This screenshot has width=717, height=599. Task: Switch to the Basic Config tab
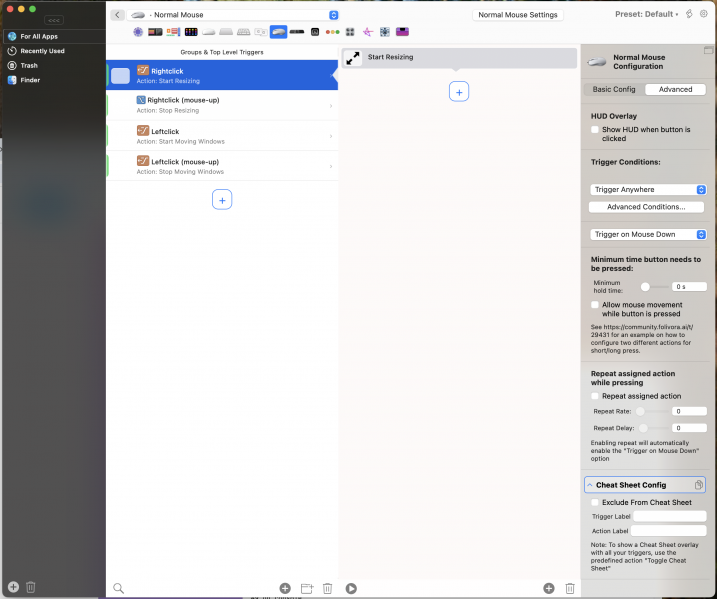[x=614, y=90]
